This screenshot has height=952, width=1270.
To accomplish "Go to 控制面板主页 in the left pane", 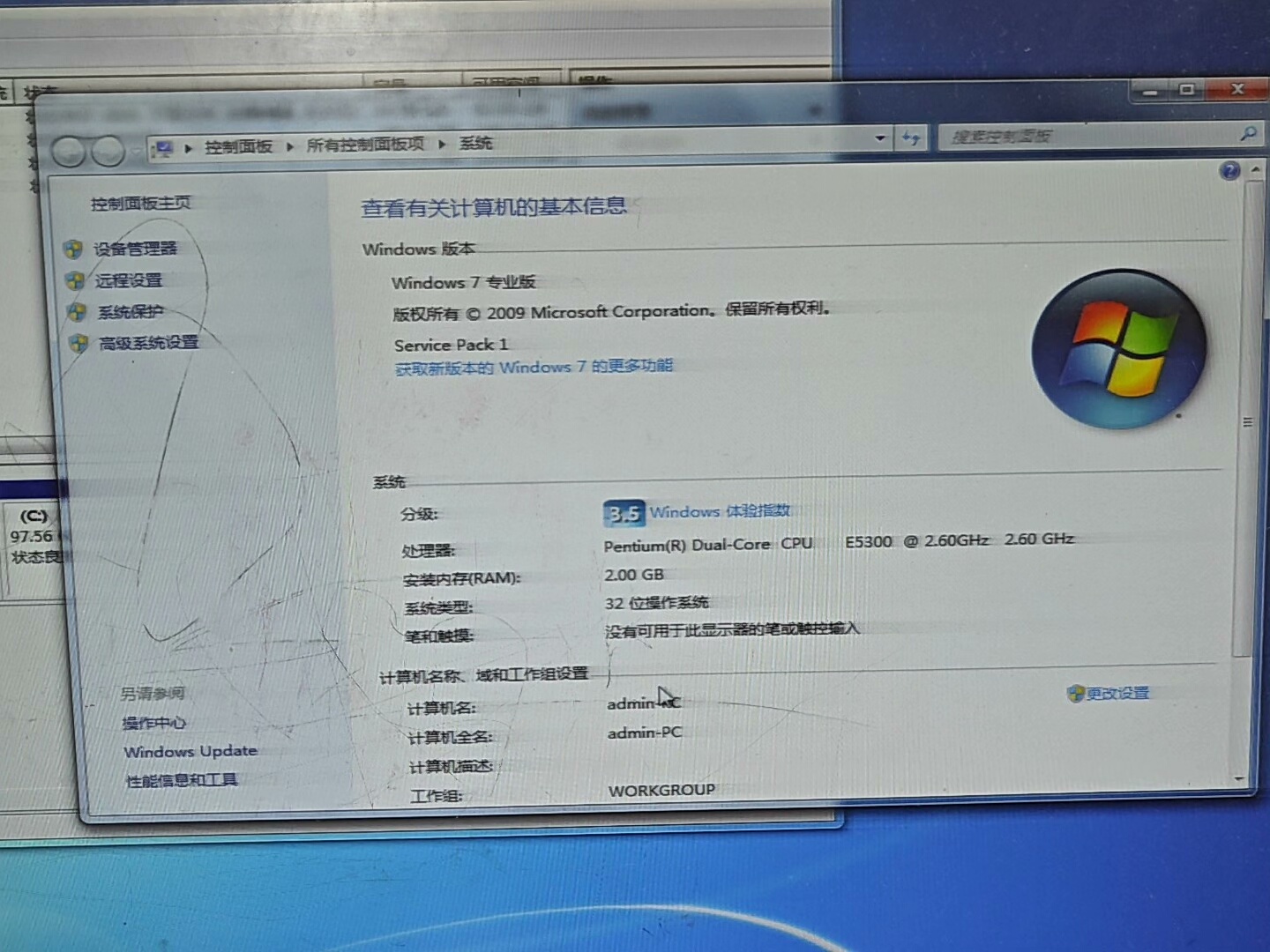I will 140,204.
